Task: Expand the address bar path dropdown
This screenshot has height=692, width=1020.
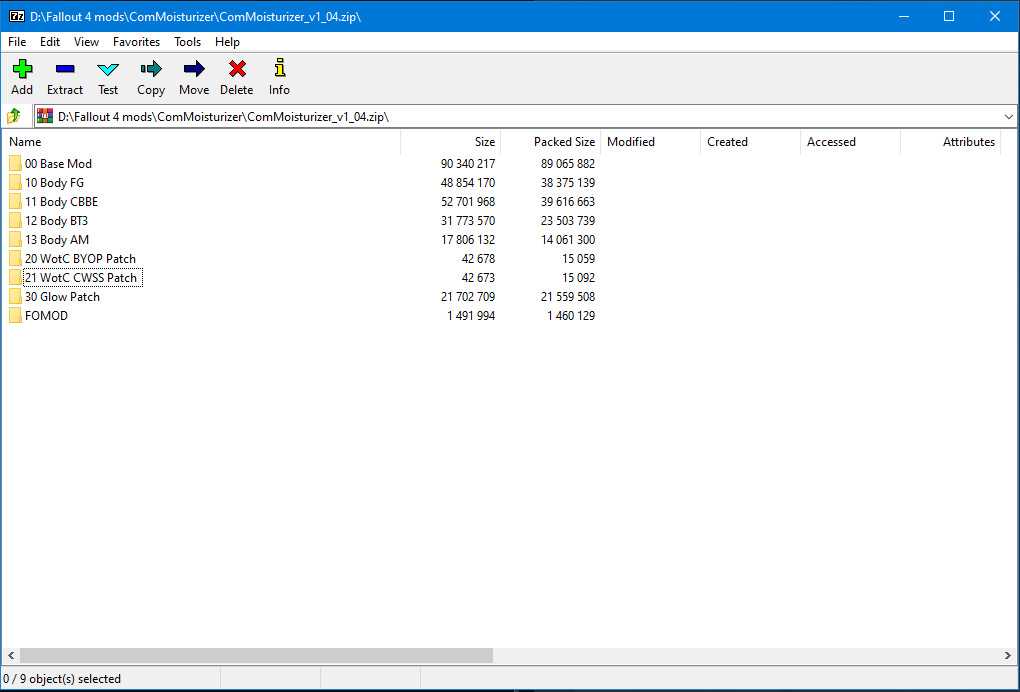Action: (1008, 117)
